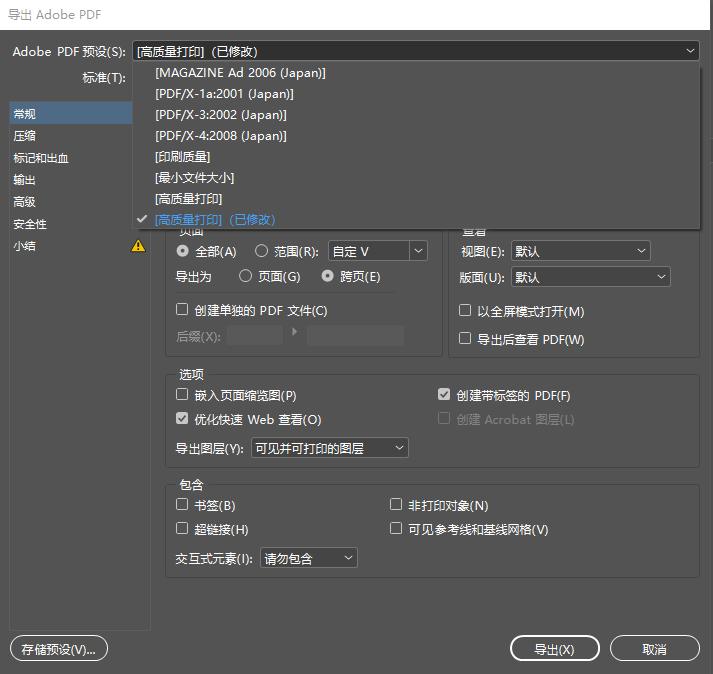This screenshot has width=713, height=674.
Task: Click the arrow next to the 后缀 field
Action: (x=294, y=332)
